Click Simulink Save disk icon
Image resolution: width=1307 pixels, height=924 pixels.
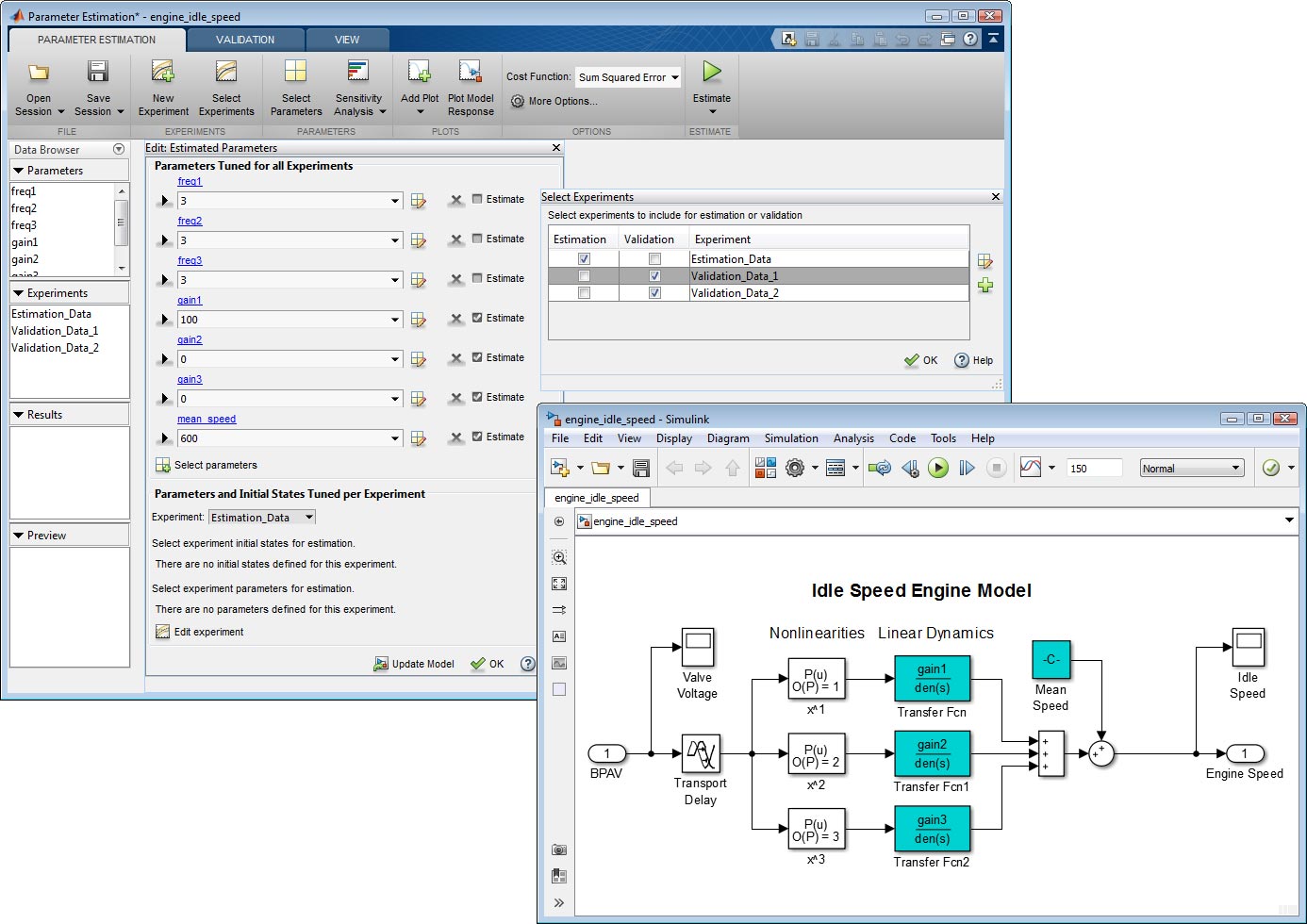pyautogui.click(x=641, y=468)
